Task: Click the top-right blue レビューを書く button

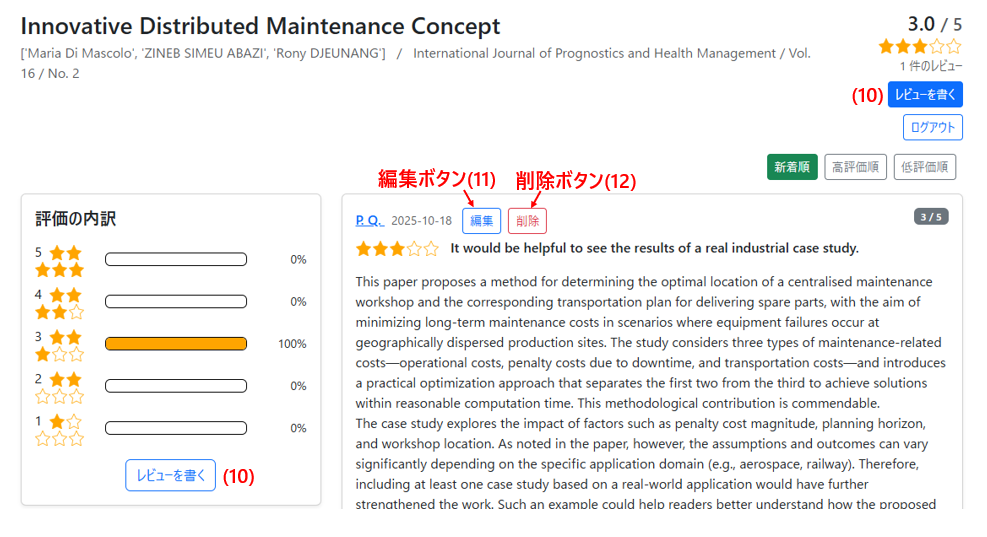Action: coord(924,95)
